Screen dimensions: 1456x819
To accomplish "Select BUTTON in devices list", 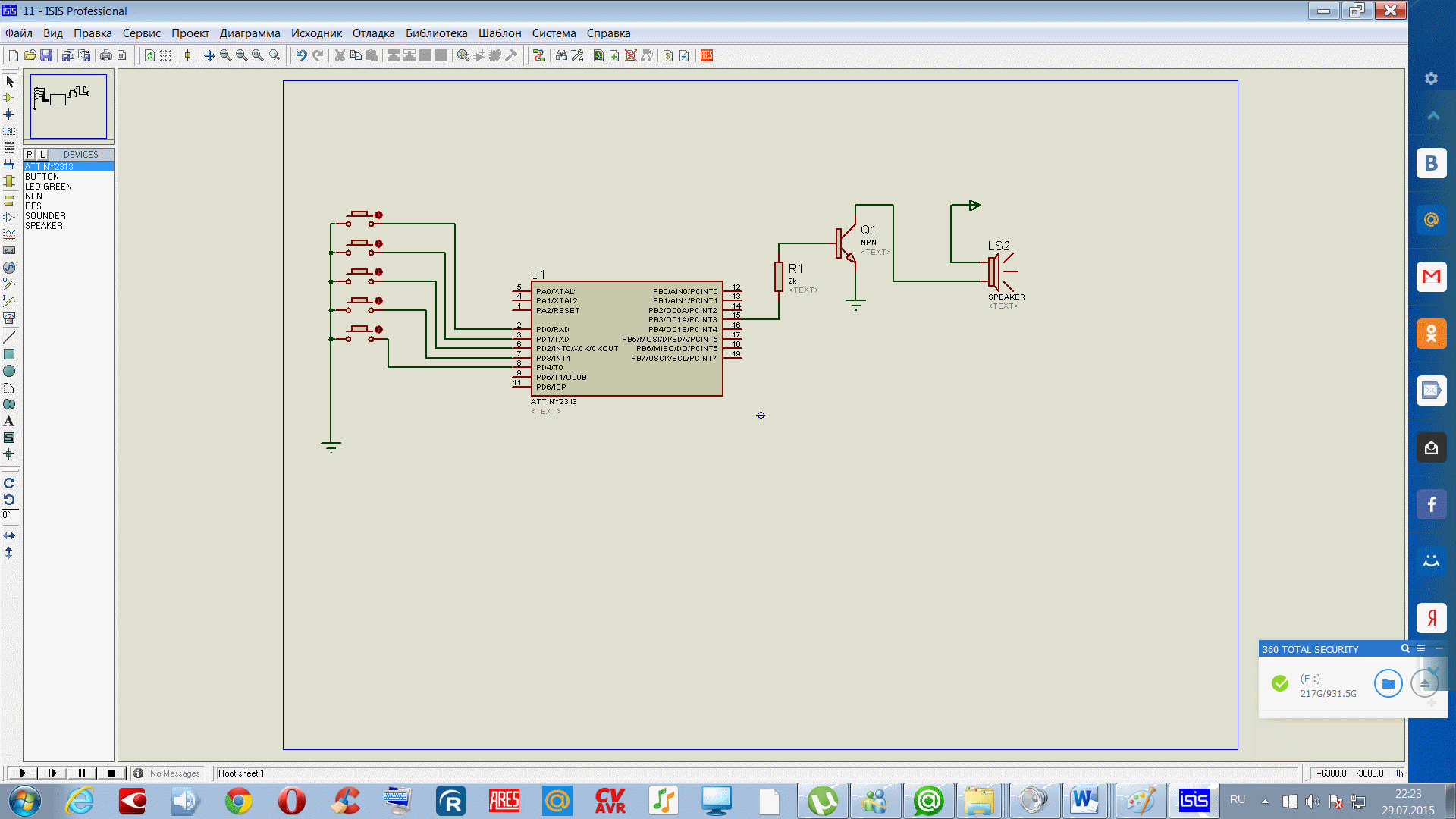I will (68, 176).
